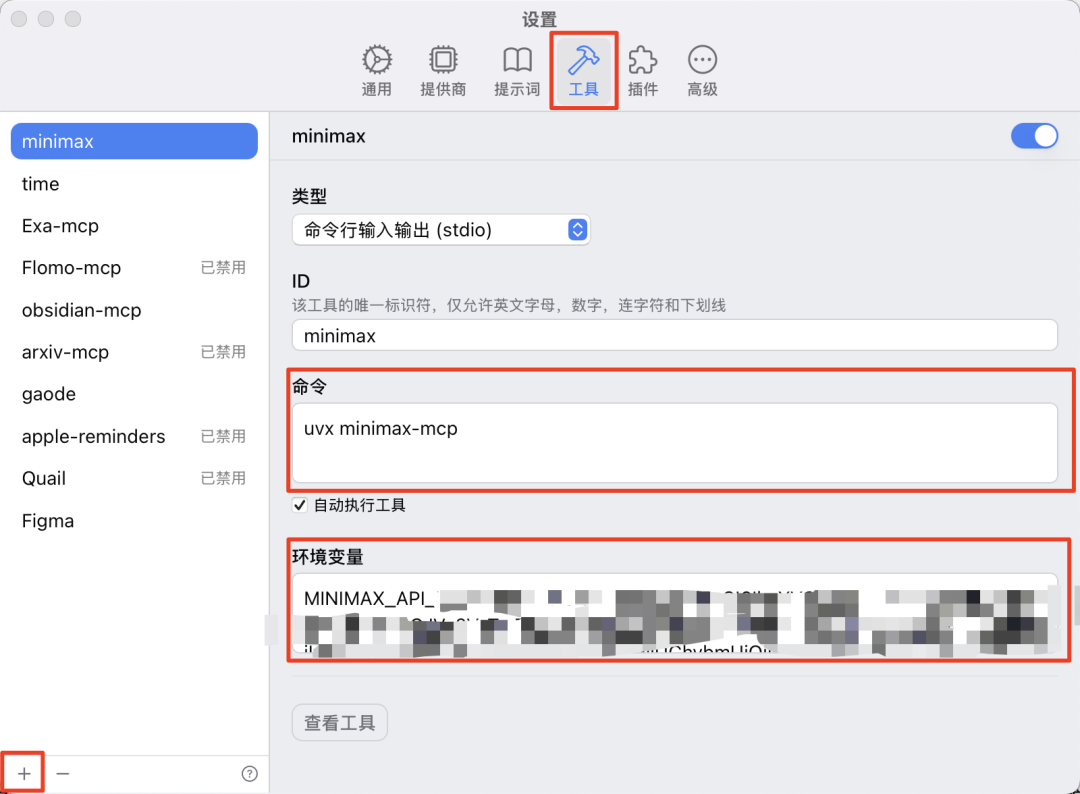The image size is (1080, 794).
Task: Open the 提供商 providers settings tab
Action: 443,71
